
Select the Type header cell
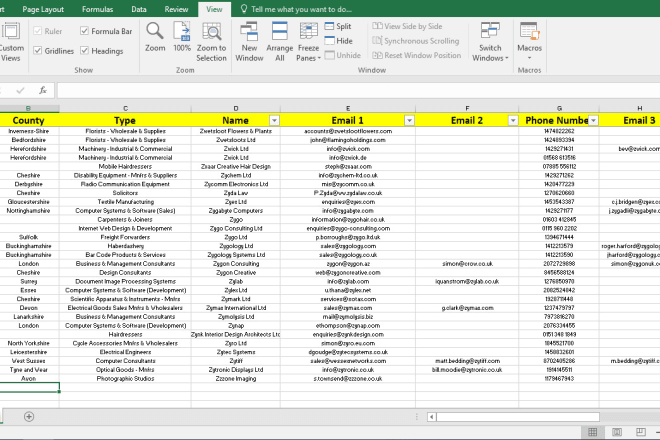pyautogui.click(x=125, y=120)
